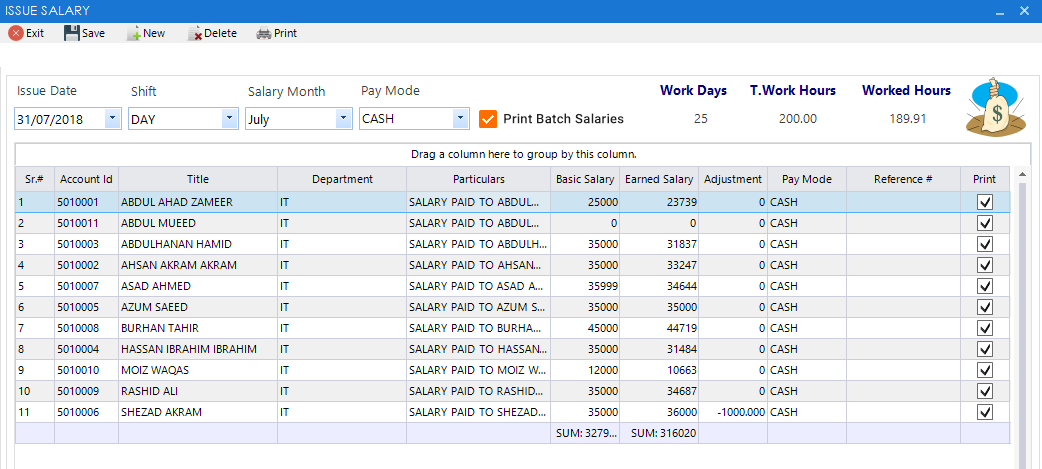Click the Department column header
This screenshot has width=1042, height=469.
pyautogui.click(x=342, y=179)
